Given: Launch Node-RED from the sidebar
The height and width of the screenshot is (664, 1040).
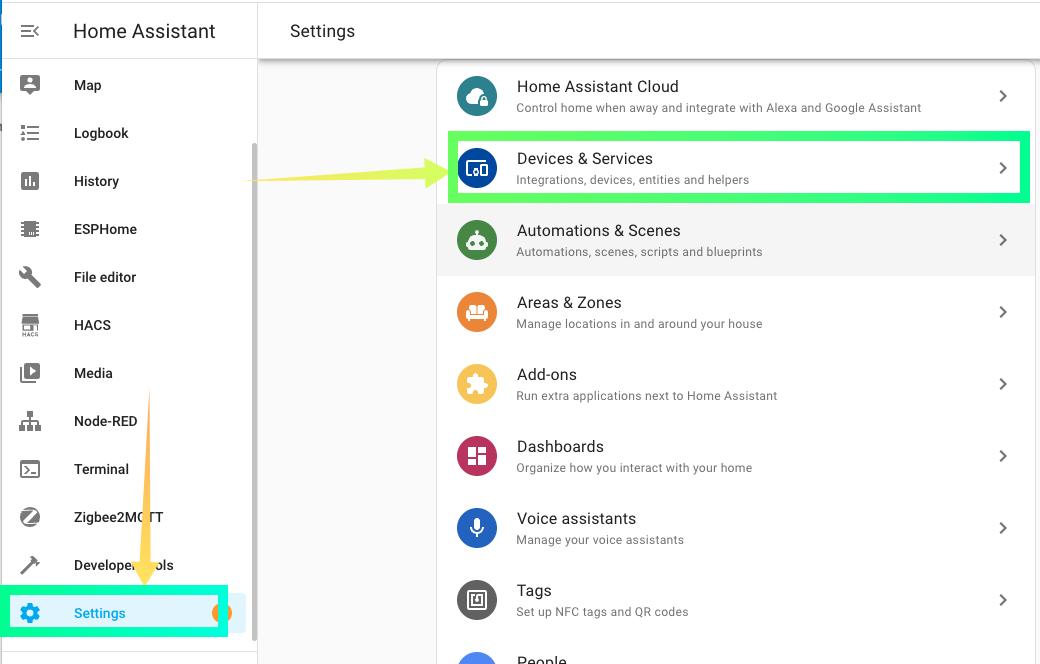Looking at the screenshot, I should pos(126,421).
